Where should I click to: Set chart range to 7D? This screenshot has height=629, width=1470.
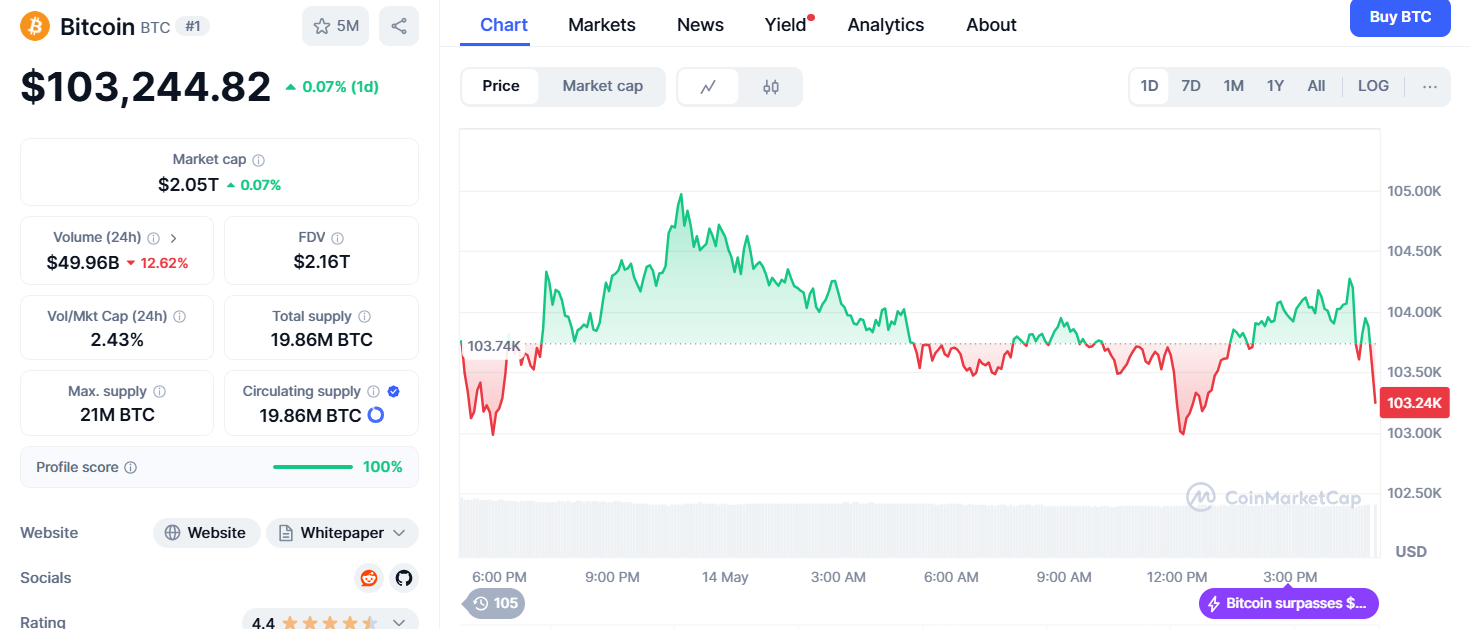(x=1191, y=87)
